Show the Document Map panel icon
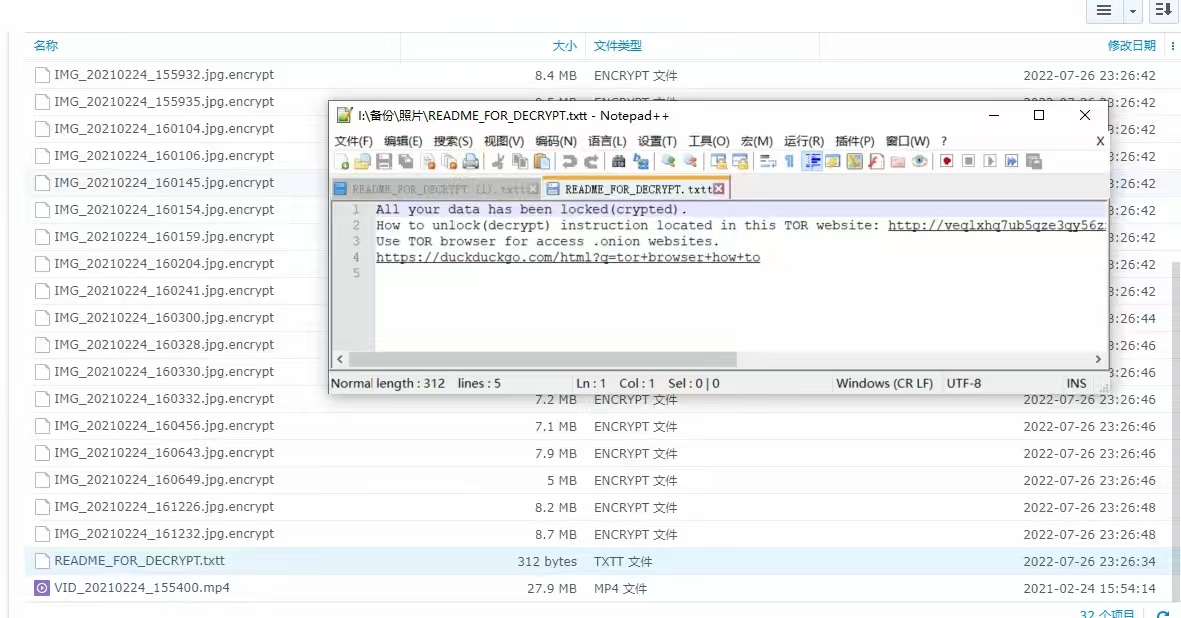The width and height of the screenshot is (1181, 618). tap(854, 161)
